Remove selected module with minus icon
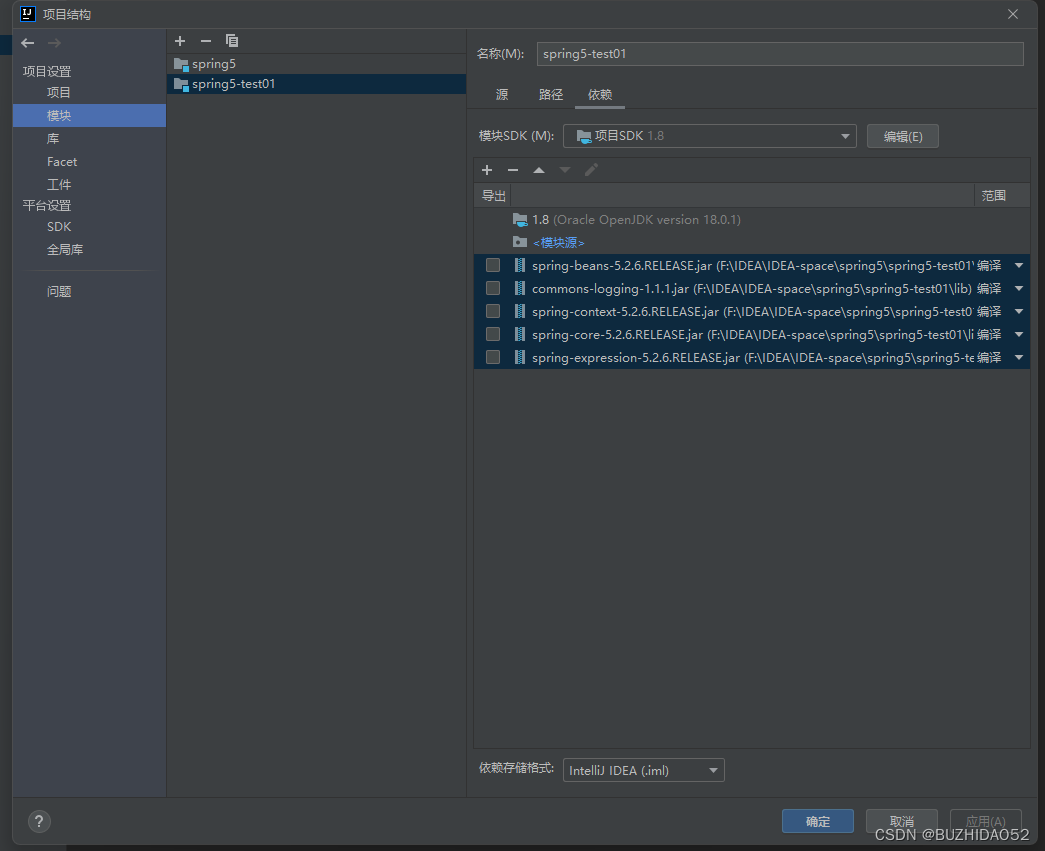 (206, 41)
